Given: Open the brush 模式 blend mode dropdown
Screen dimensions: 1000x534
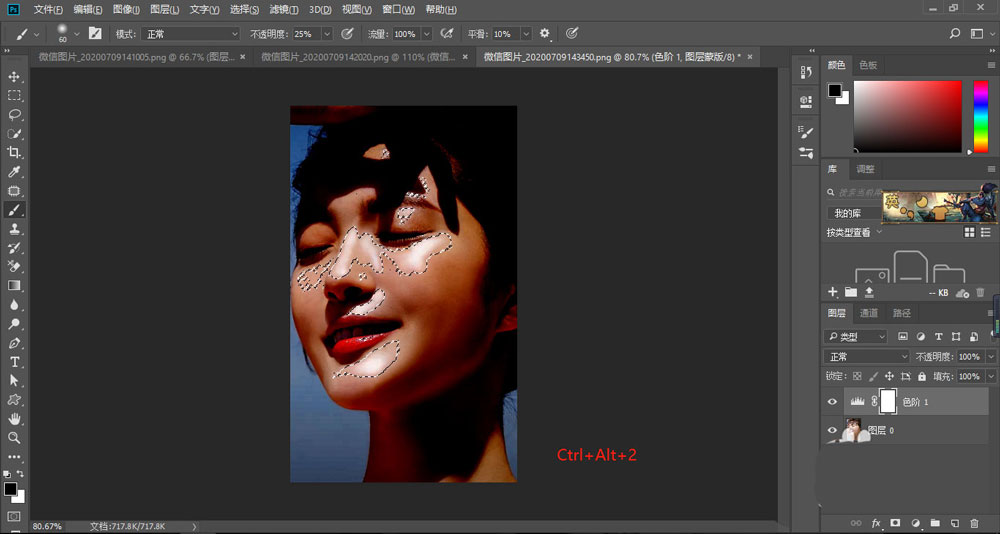Looking at the screenshot, I should [190, 33].
